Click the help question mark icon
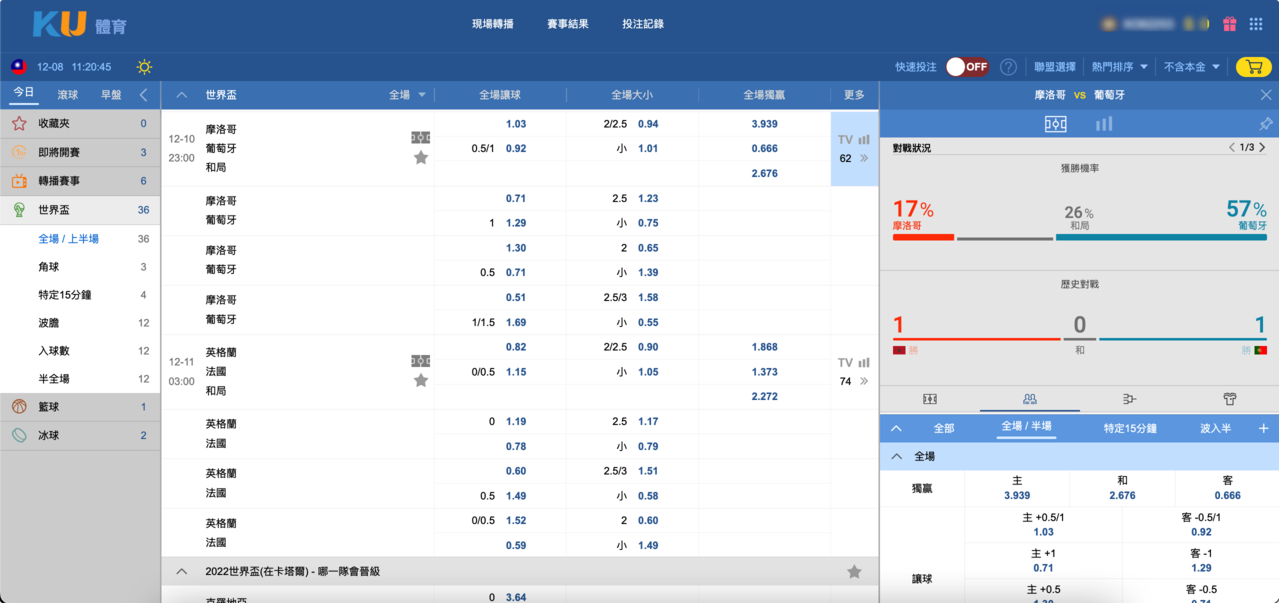This screenshot has width=1279, height=603. [1008, 67]
